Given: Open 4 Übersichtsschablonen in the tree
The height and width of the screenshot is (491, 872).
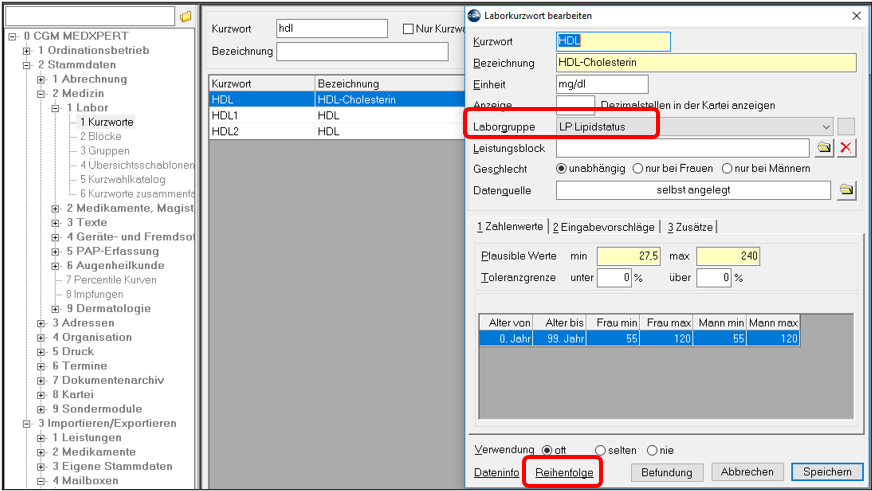Looking at the screenshot, I should click(137, 165).
